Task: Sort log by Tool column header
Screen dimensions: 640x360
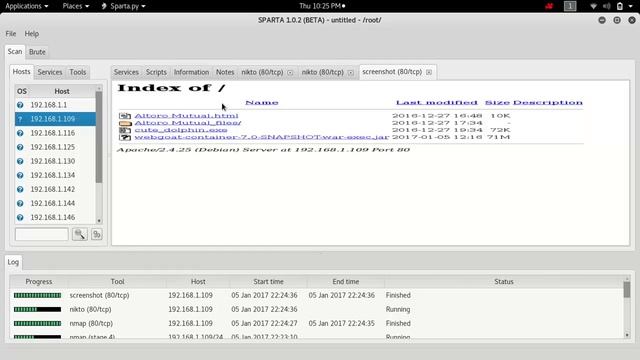Action: (117, 282)
